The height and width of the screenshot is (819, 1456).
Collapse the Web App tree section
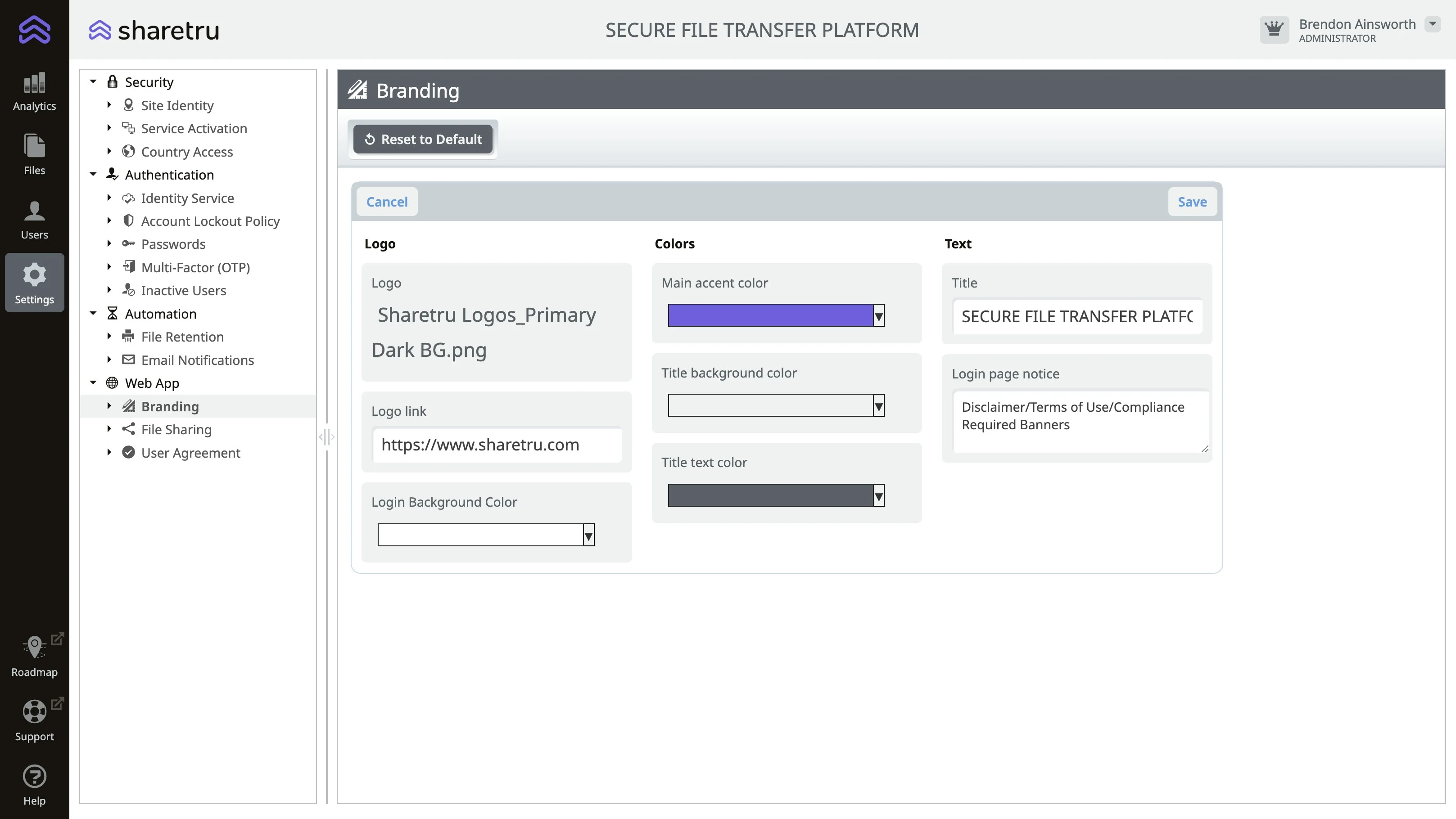tap(93, 383)
